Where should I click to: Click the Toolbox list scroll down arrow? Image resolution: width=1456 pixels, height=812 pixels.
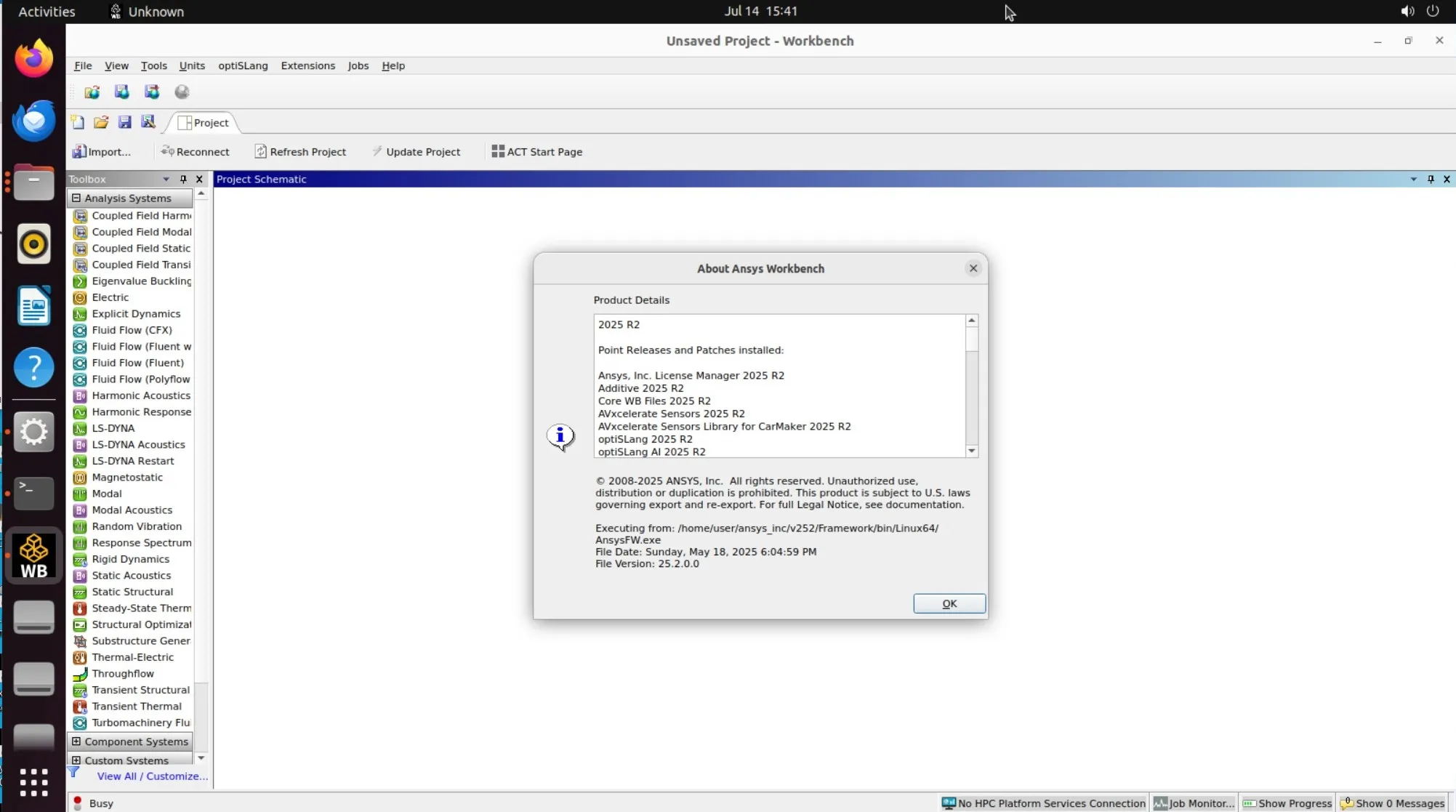click(201, 758)
